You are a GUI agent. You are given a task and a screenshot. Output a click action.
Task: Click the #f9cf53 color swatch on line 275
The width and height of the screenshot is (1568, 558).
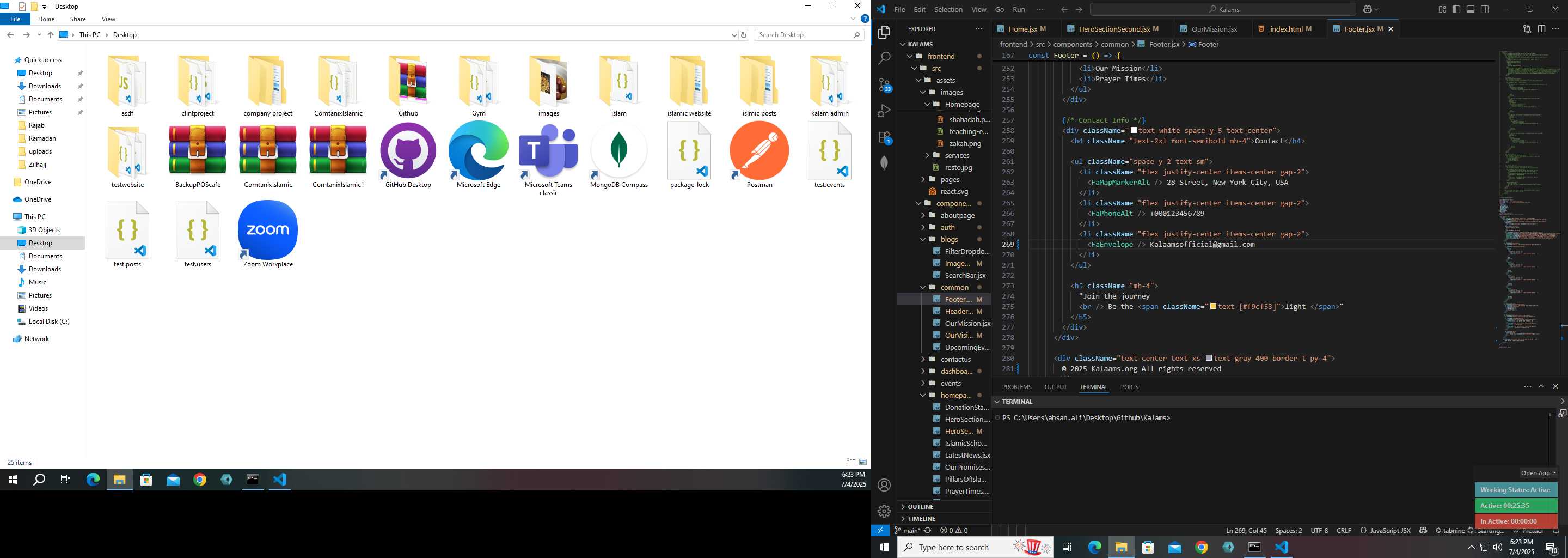coord(1213,306)
